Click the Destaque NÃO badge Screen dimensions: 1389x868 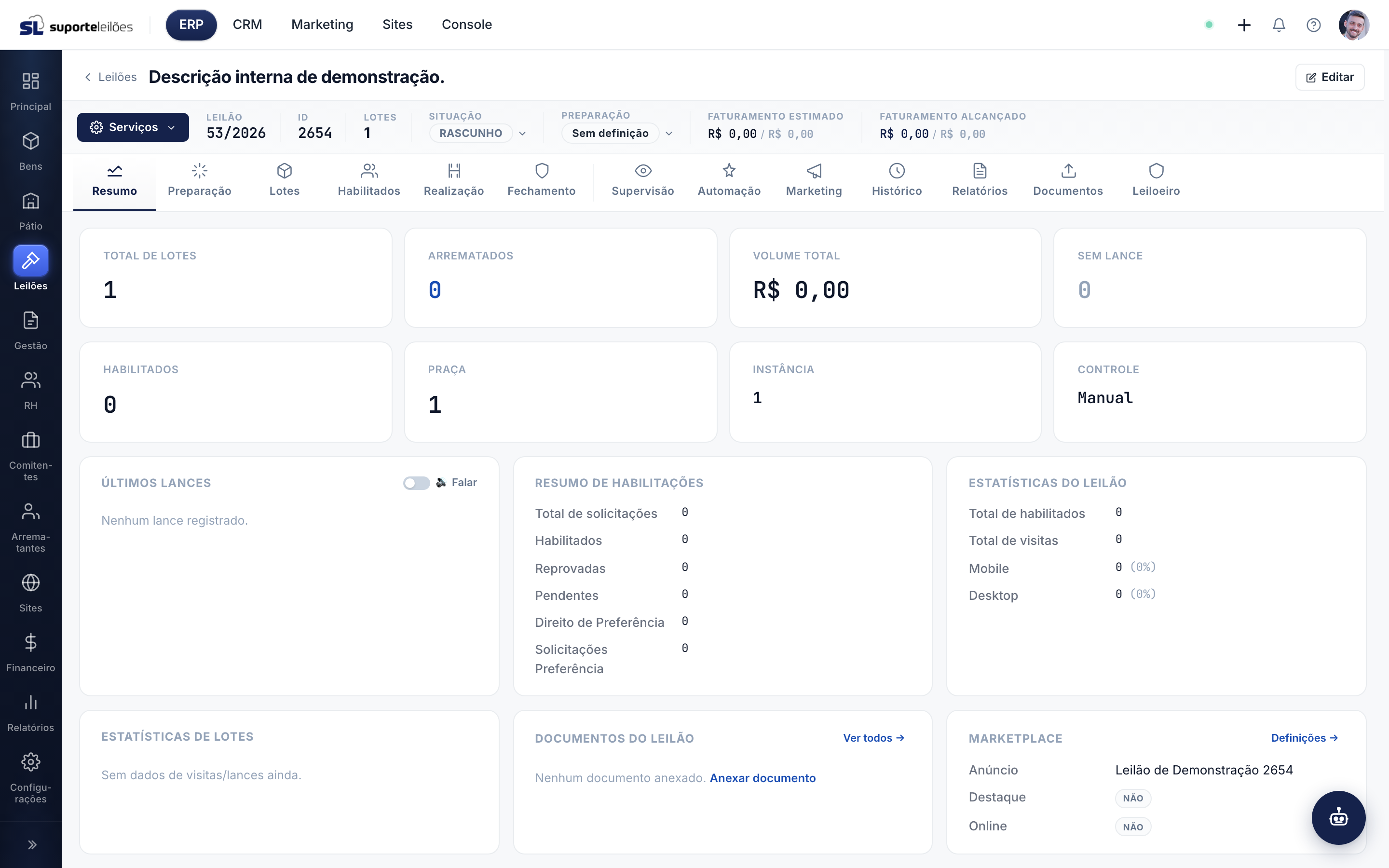click(x=1132, y=798)
